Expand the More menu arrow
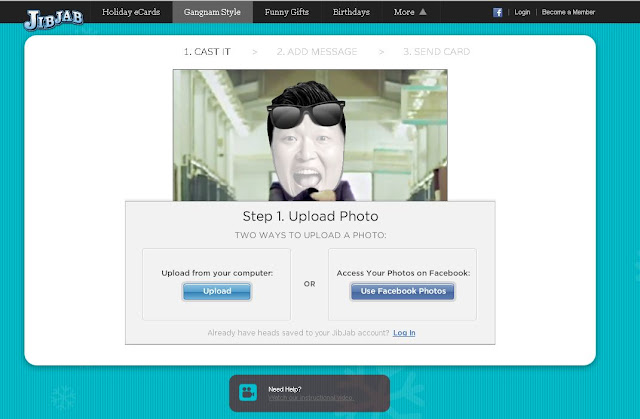The width and height of the screenshot is (640, 419). [x=423, y=12]
